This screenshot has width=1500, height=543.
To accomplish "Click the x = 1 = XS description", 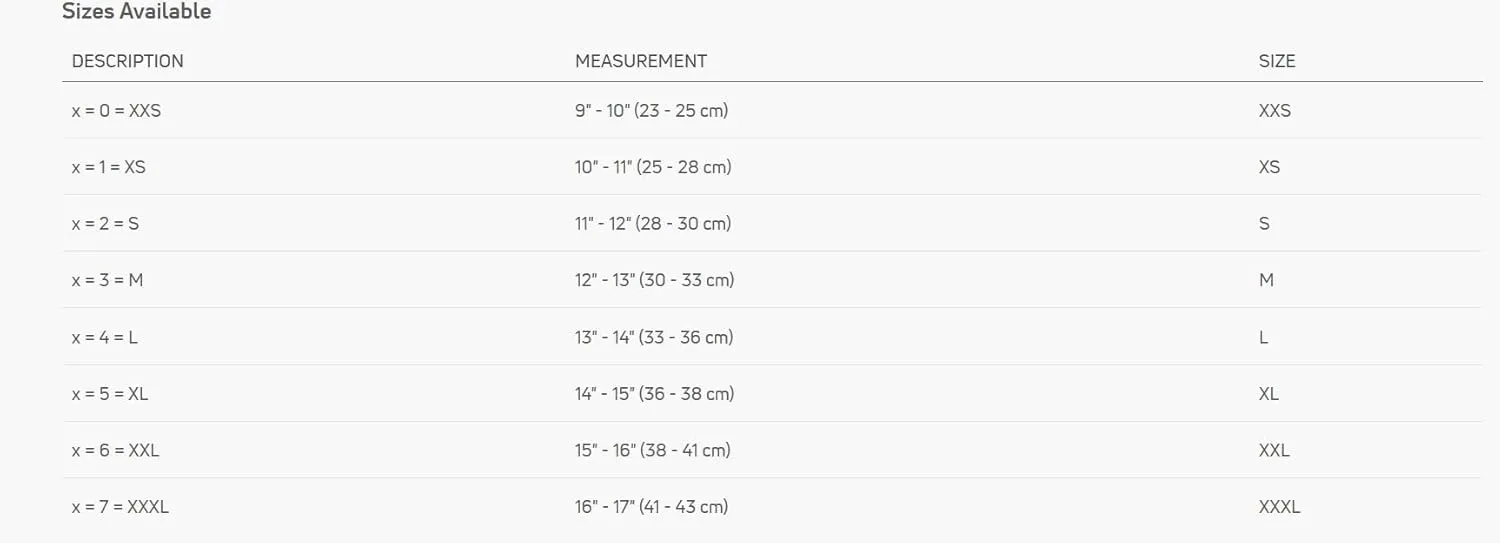I will click(x=109, y=167).
